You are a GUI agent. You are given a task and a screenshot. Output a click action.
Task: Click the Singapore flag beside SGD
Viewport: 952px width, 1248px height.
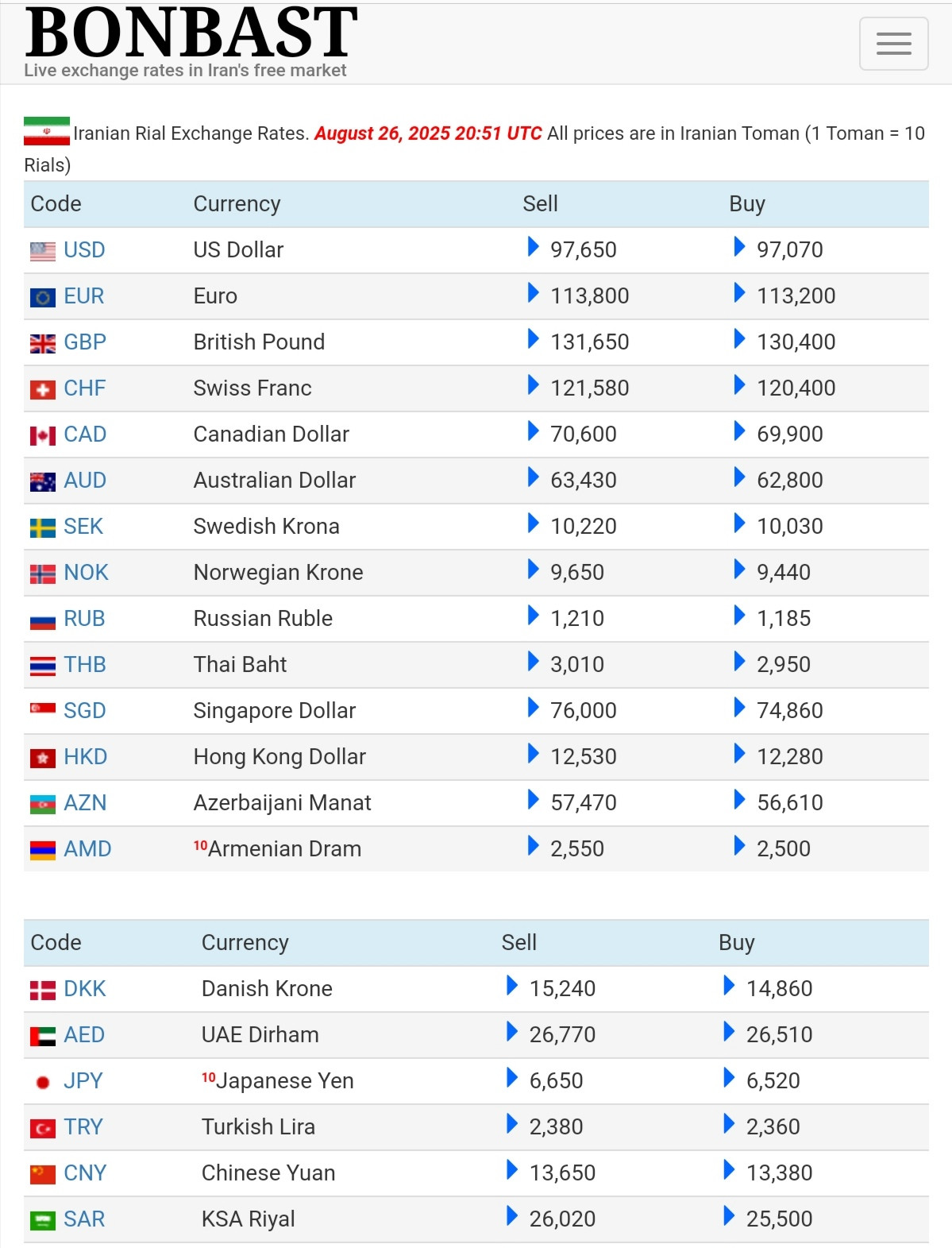[x=43, y=708]
